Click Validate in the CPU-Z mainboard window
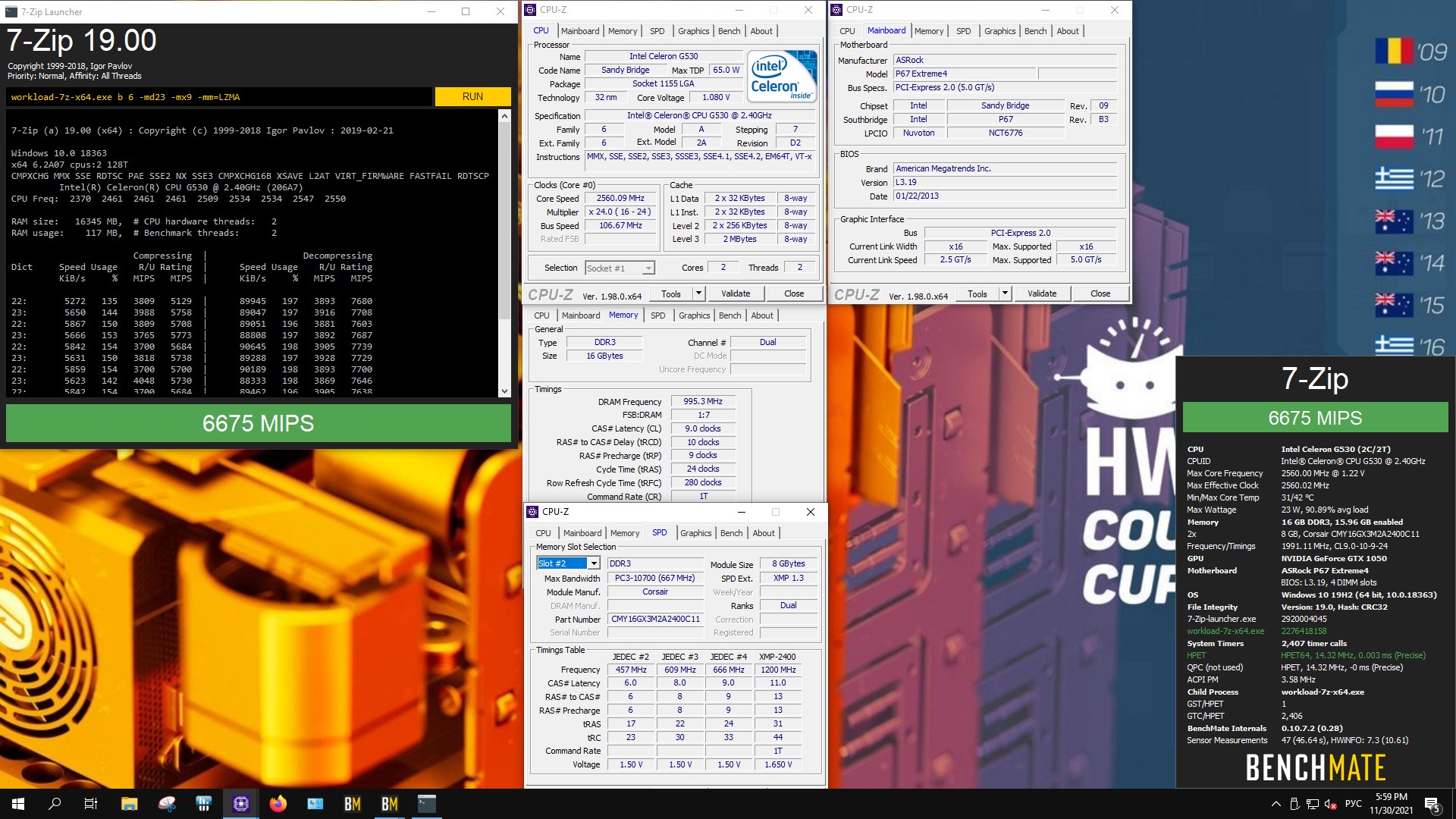 point(1042,293)
